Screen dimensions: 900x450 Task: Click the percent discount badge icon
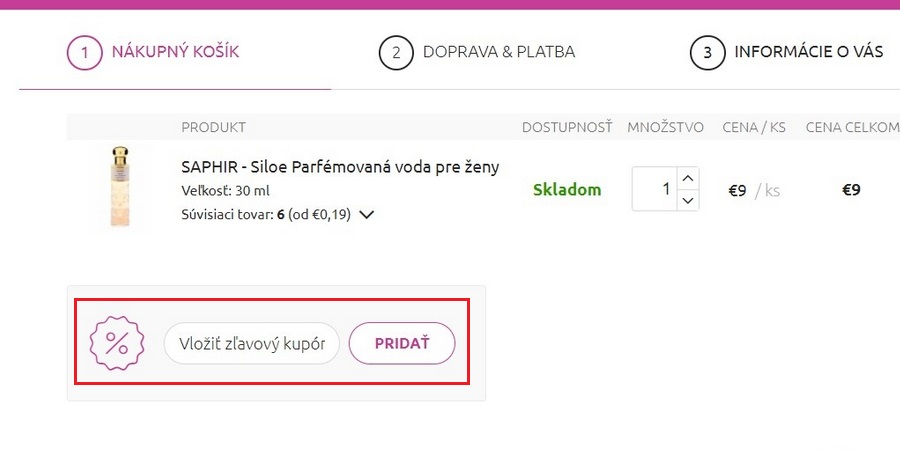(x=117, y=343)
